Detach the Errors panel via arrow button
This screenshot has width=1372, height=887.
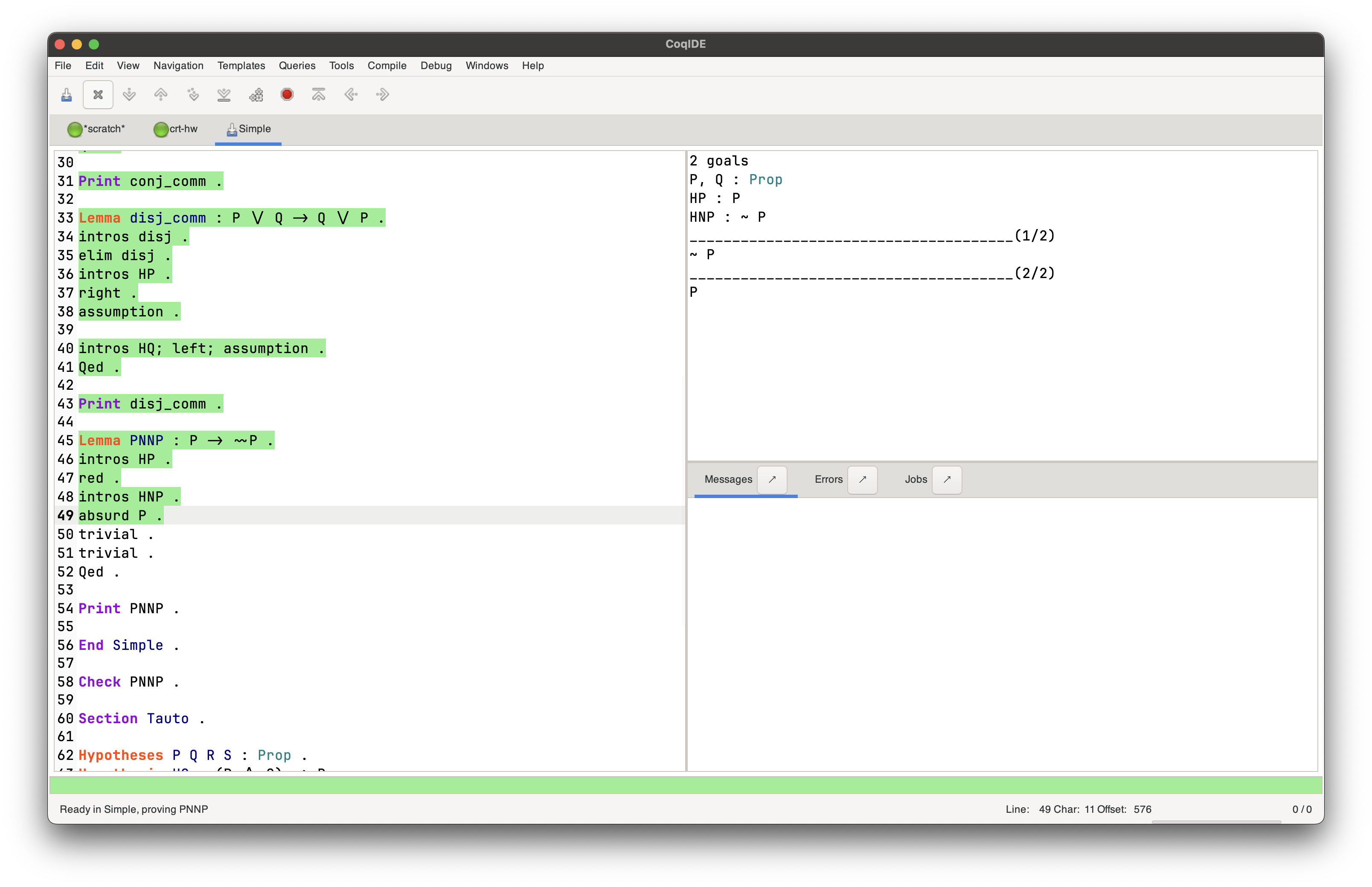pyautogui.click(x=863, y=480)
